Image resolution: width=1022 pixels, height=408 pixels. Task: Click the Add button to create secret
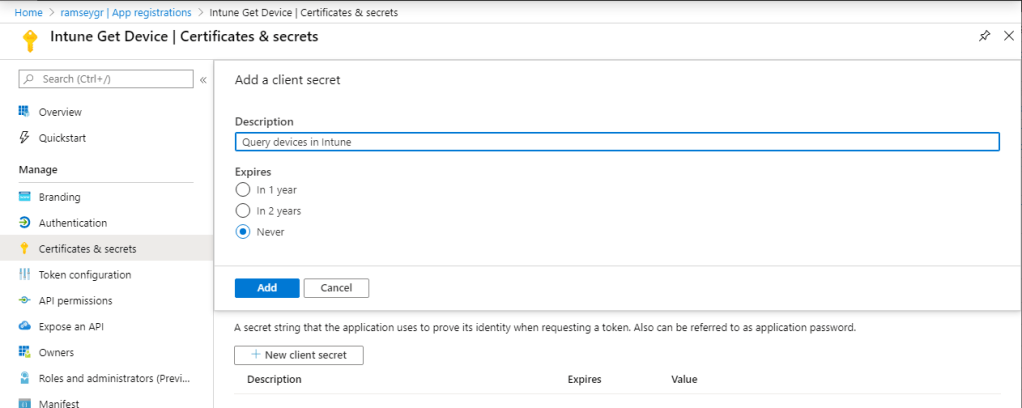click(x=267, y=288)
